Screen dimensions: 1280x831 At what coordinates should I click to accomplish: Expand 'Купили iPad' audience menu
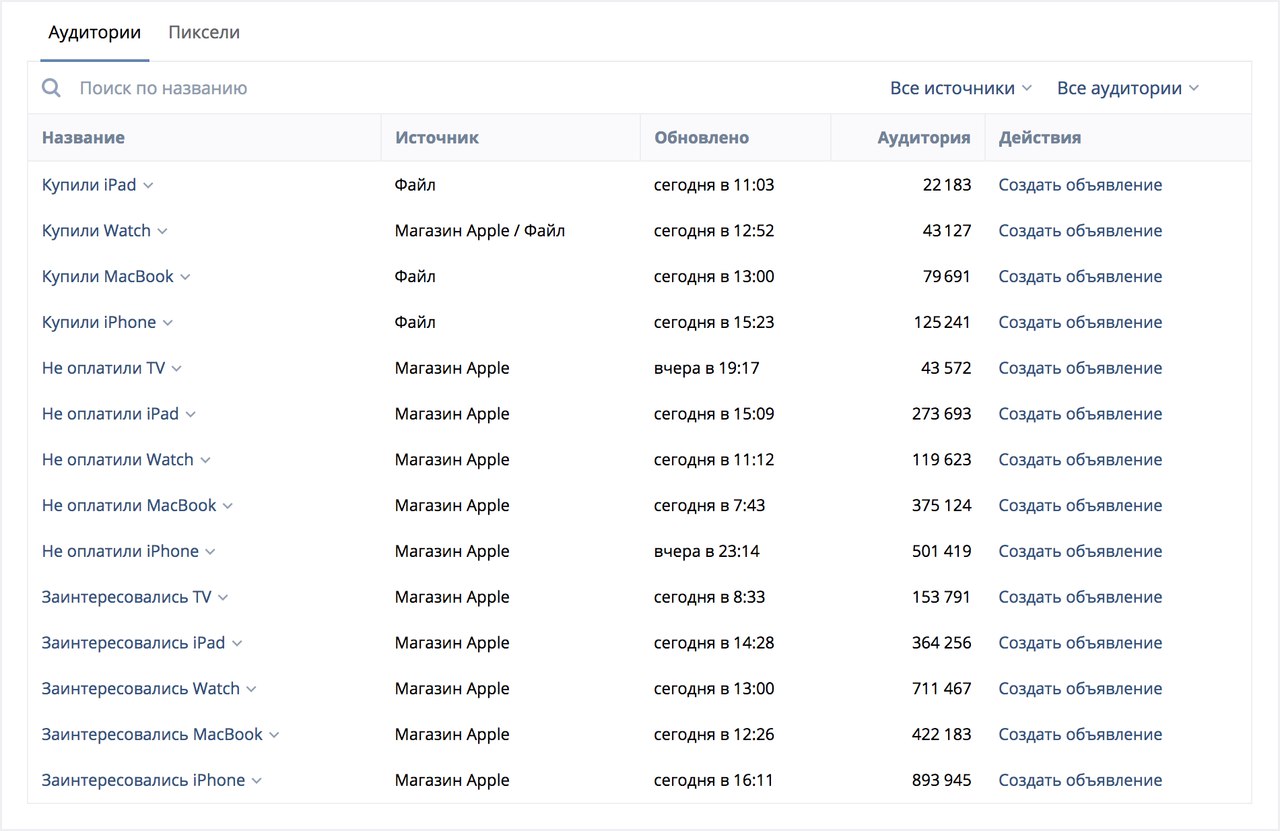[x=148, y=185]
